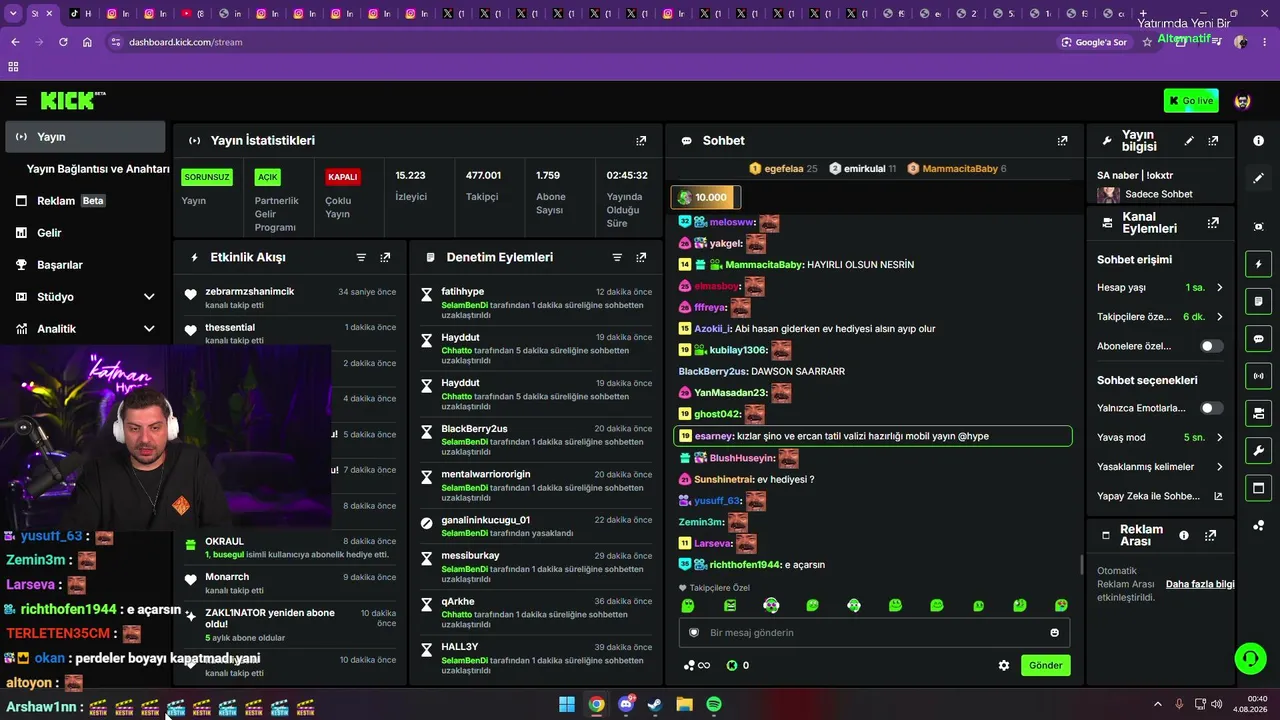Click the lightning bolt widget icon in sidebar
The height and width of the screenshot is (720, 1280).
(1258, 264)
